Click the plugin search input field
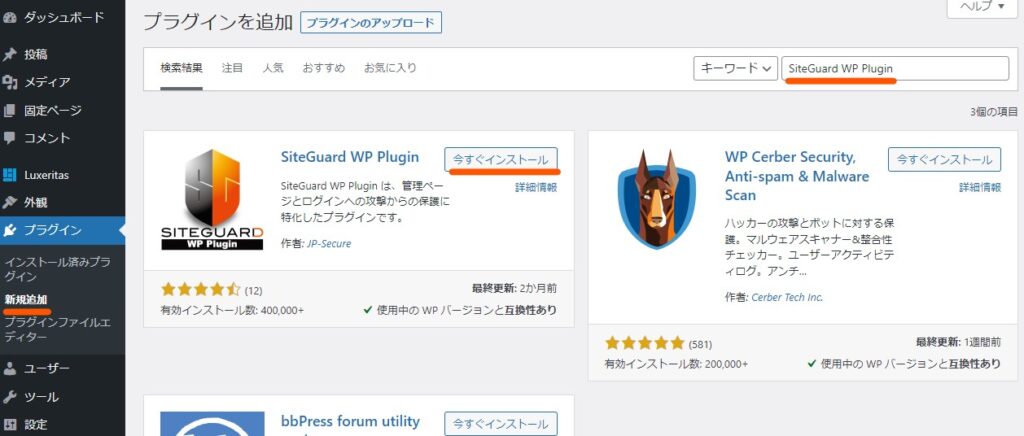 tap(895, 68)
